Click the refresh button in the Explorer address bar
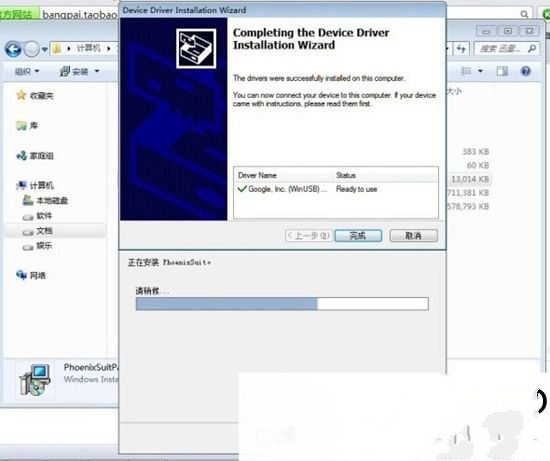This screenshot has height=461, width=550. click(461, 49)
